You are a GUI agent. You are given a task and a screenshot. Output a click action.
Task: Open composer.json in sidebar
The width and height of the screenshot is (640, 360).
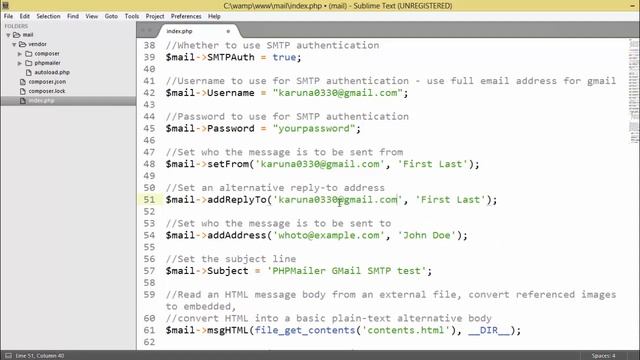click(x=47, y=82)
